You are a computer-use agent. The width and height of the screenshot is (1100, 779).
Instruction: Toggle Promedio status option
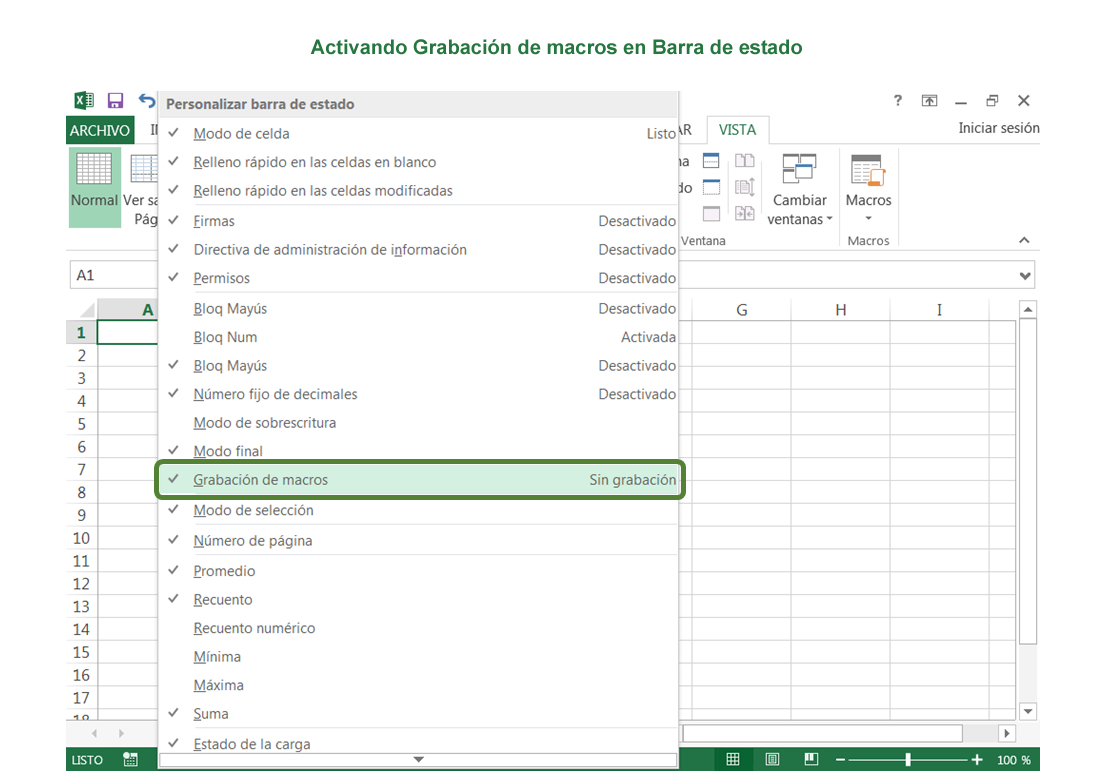pyautogui.click(x=418, y=571)
